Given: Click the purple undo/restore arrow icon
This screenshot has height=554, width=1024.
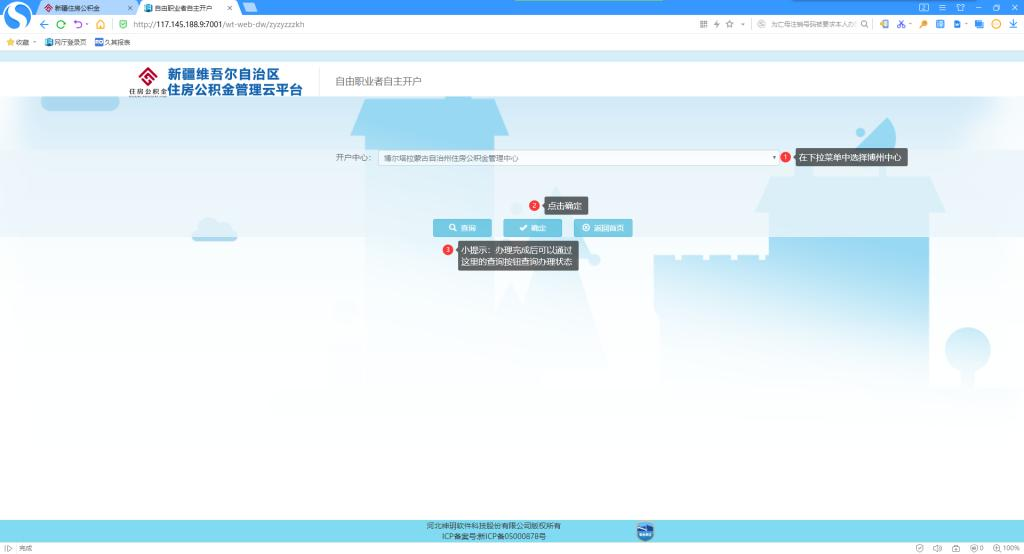Looking at the screenshot, I should 78,24.
